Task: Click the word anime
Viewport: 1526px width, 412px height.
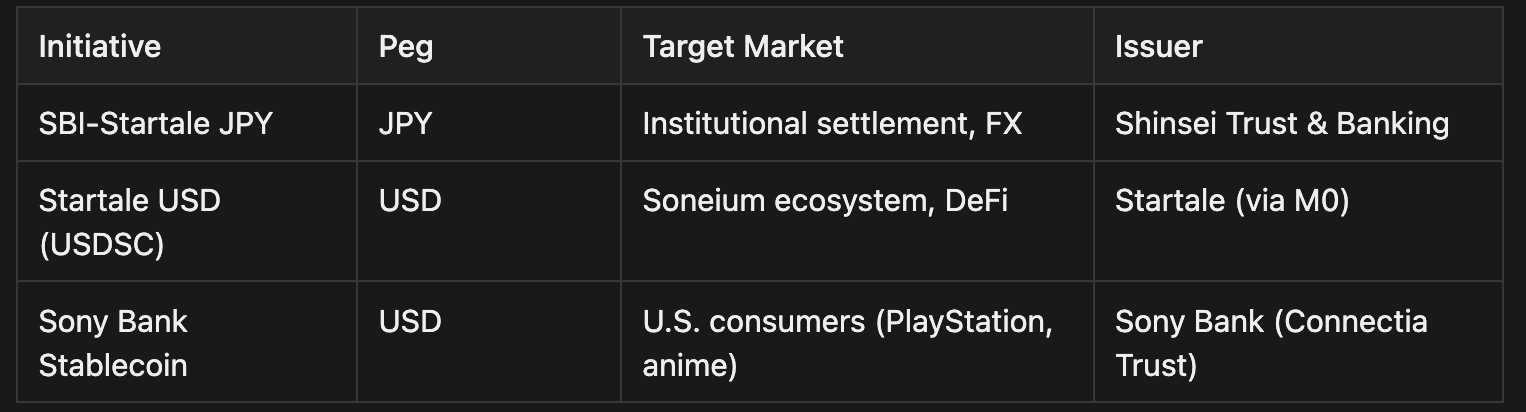Action: [x=689, y=365]
